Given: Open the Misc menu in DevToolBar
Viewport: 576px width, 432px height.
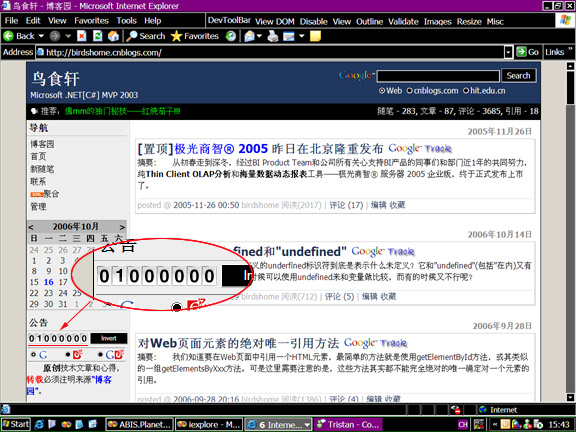Looking at the screenshot, I should pyautogui.click(x=495, y=22).
